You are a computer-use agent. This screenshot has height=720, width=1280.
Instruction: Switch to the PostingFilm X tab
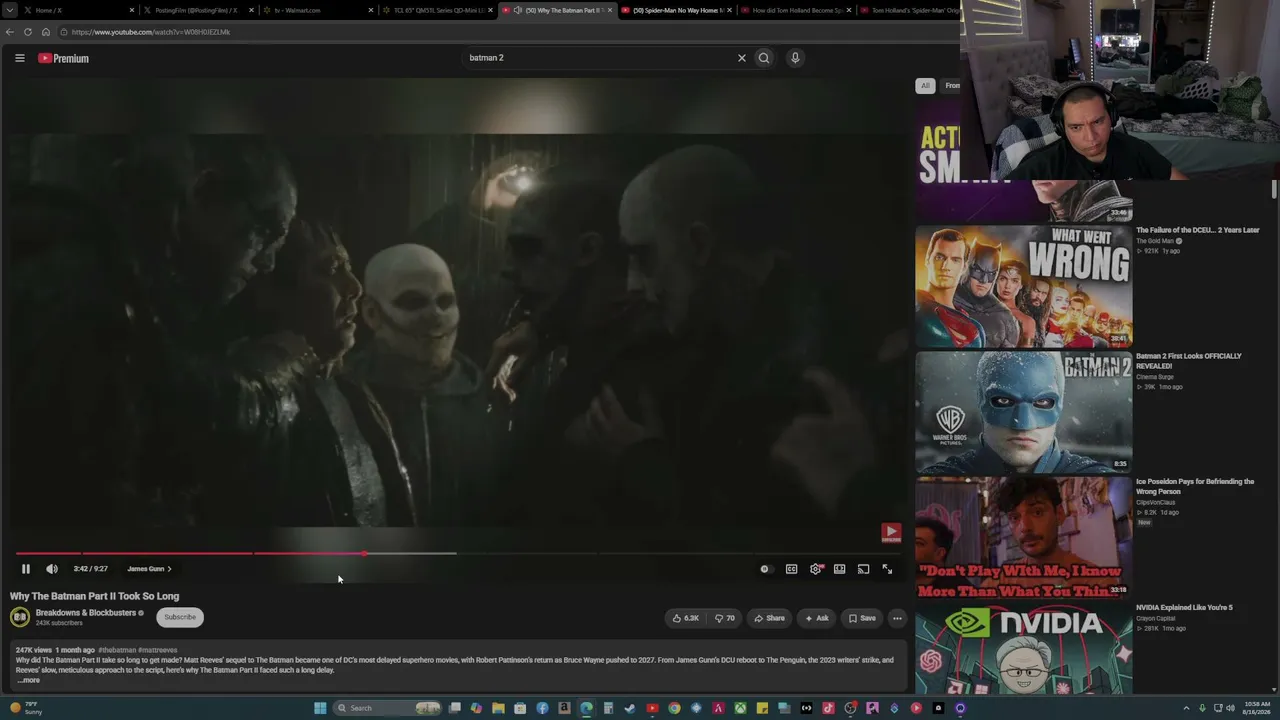click(x=198, y=10)
